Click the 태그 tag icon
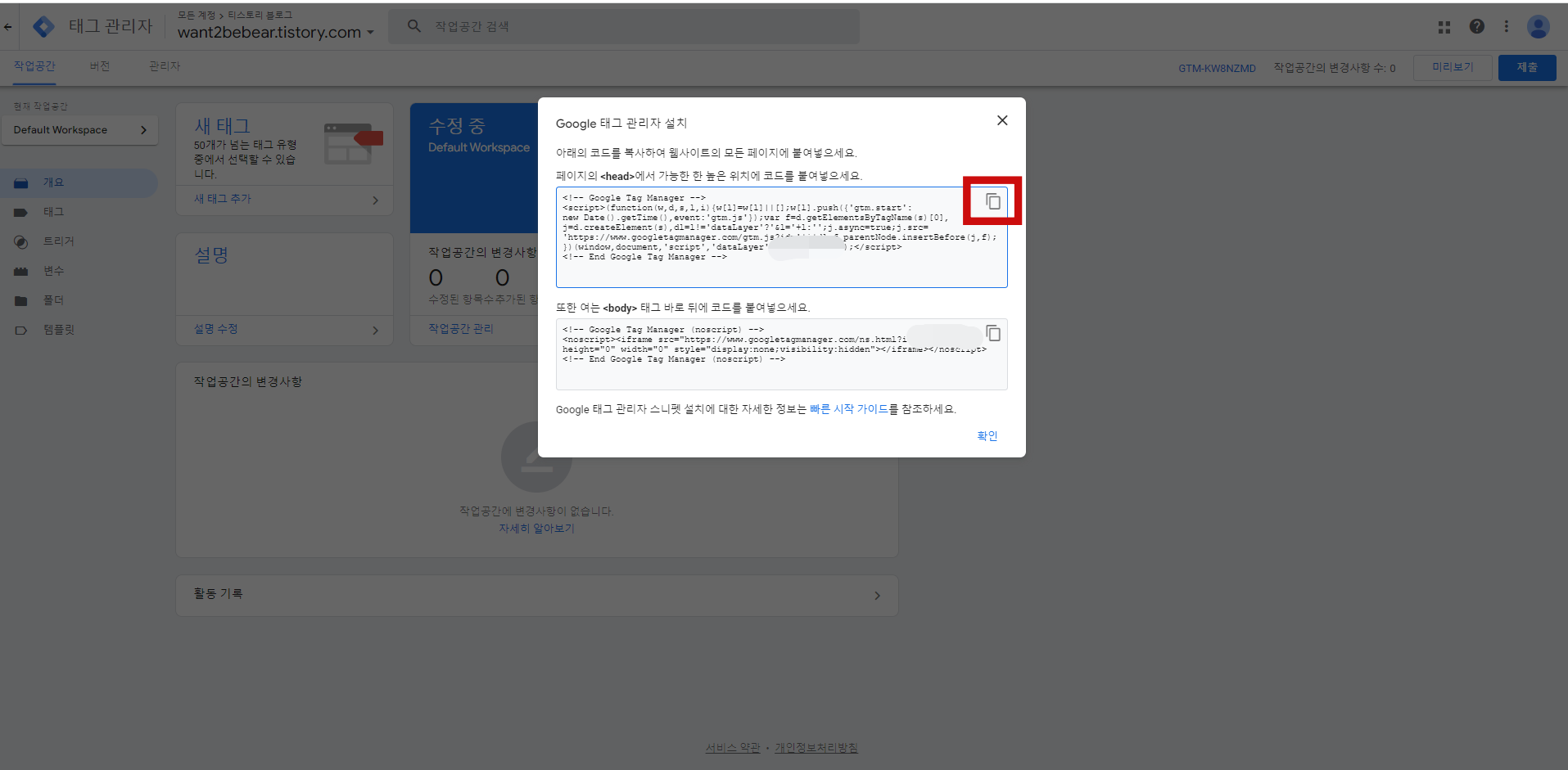The width and height of the screenshot is (1568, 770). tap(21, 213)
